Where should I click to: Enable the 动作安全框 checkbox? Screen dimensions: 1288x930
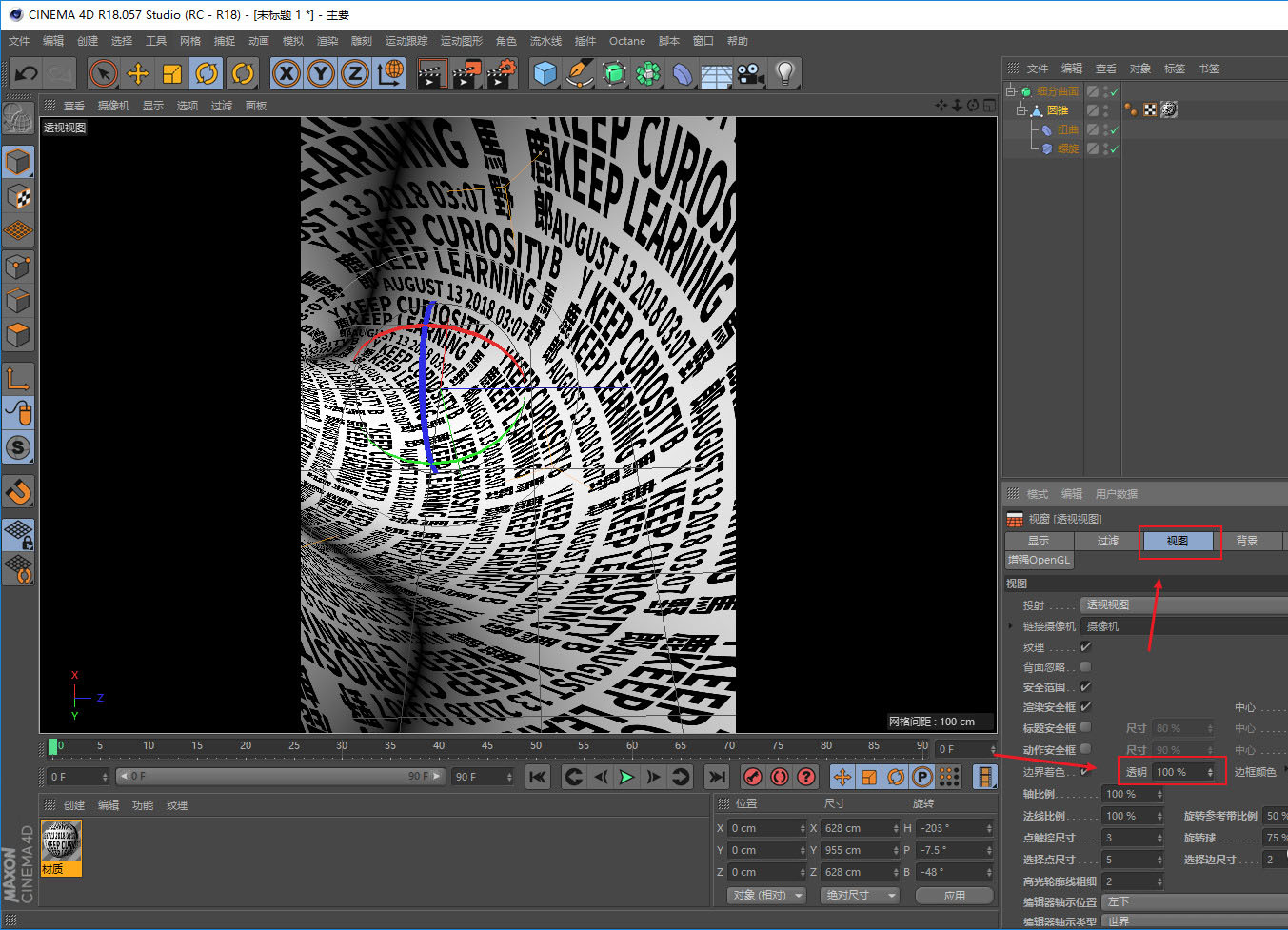click(1085, 749)
